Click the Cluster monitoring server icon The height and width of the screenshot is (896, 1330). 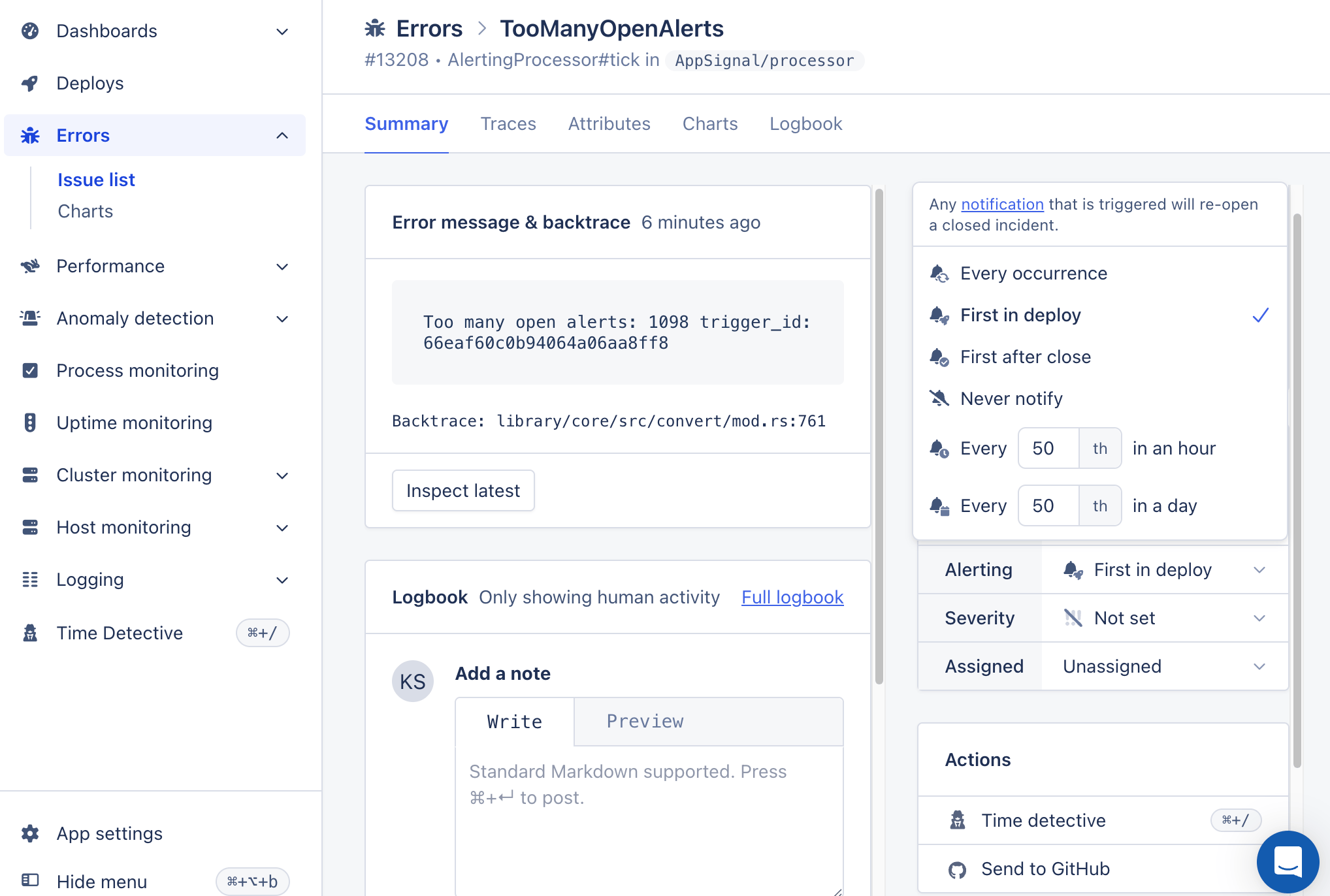[30, 475]
